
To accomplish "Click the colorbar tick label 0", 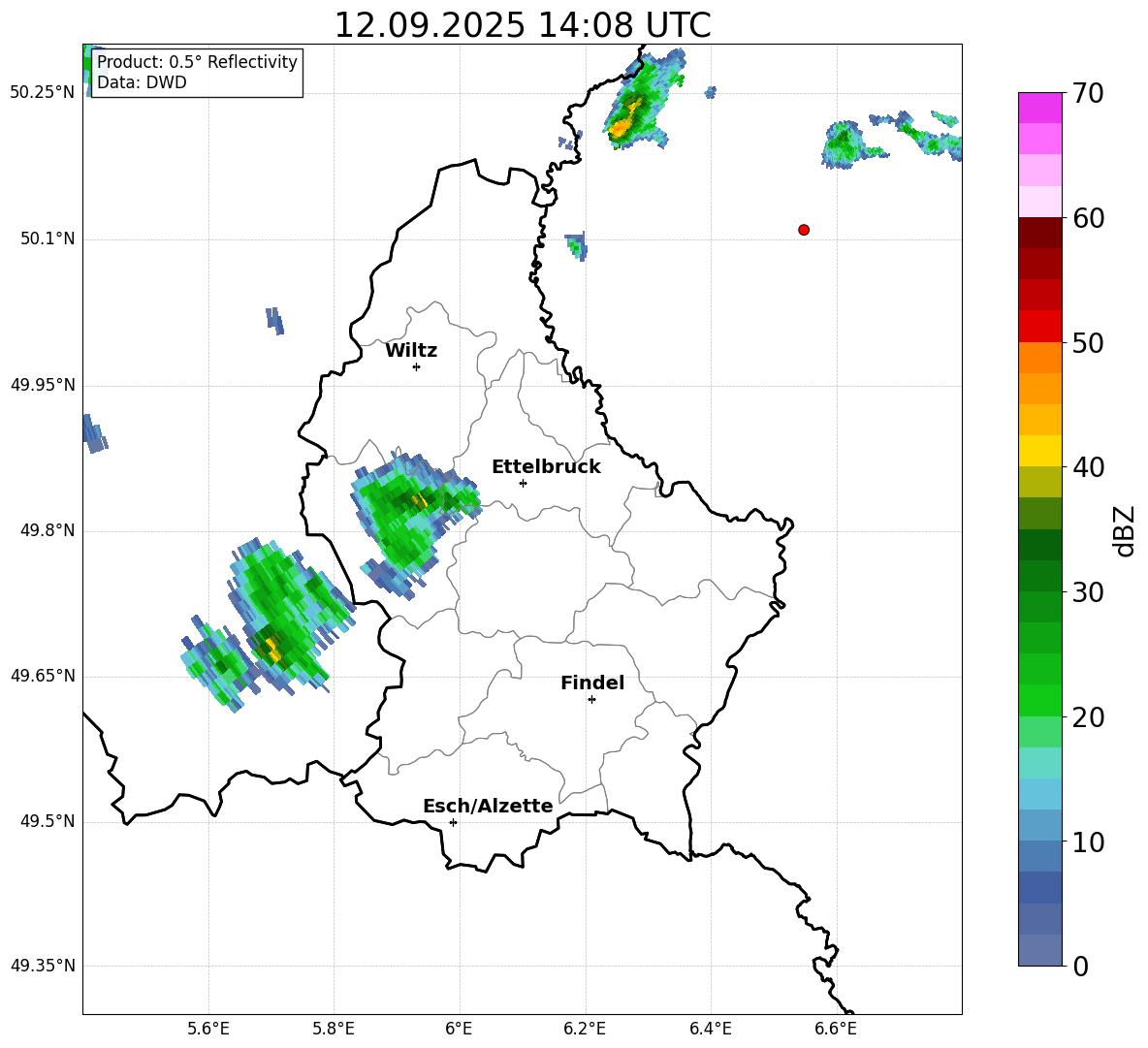I will (x=1080, y=966).
